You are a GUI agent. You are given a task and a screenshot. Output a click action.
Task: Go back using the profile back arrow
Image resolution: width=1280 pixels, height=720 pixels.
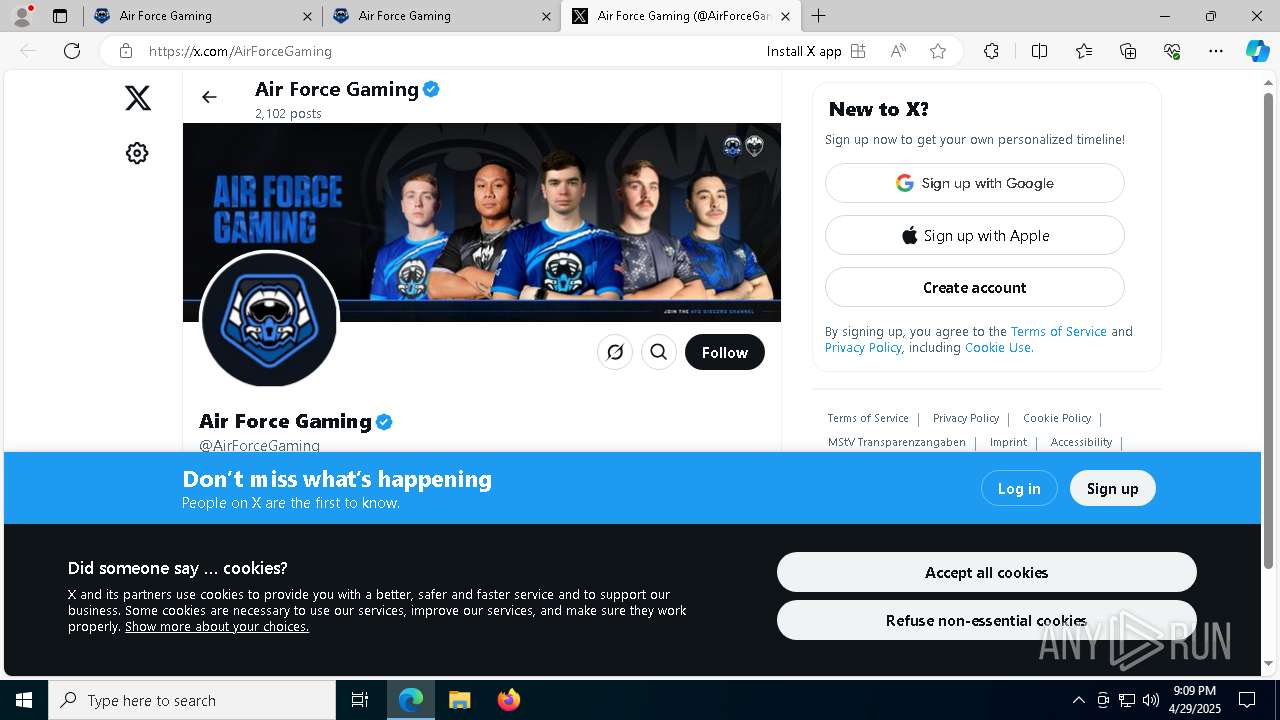[x=209, y=97]
